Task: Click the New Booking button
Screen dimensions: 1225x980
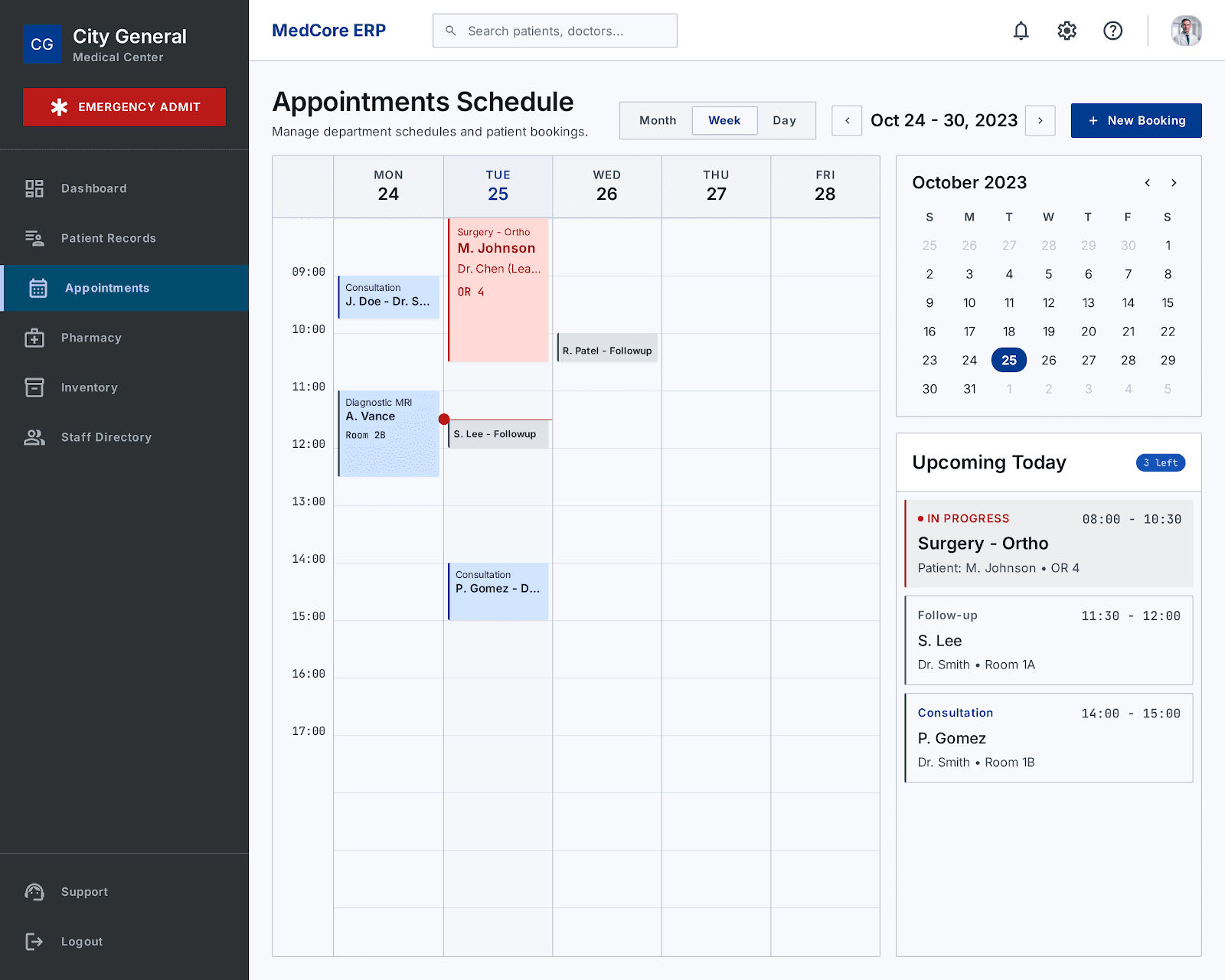Action: coord(1136,121)
